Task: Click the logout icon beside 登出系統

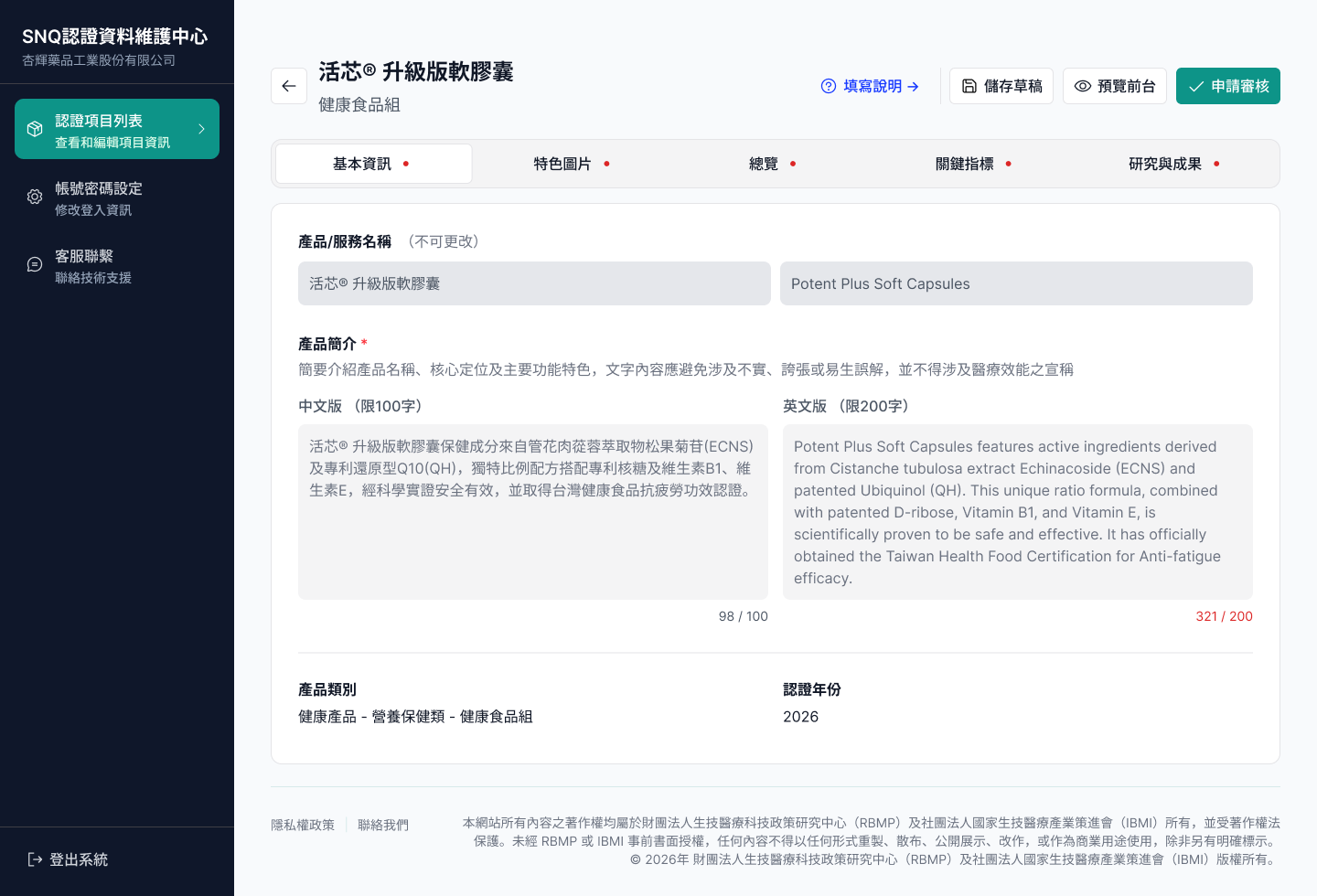Action: [35, 859]
